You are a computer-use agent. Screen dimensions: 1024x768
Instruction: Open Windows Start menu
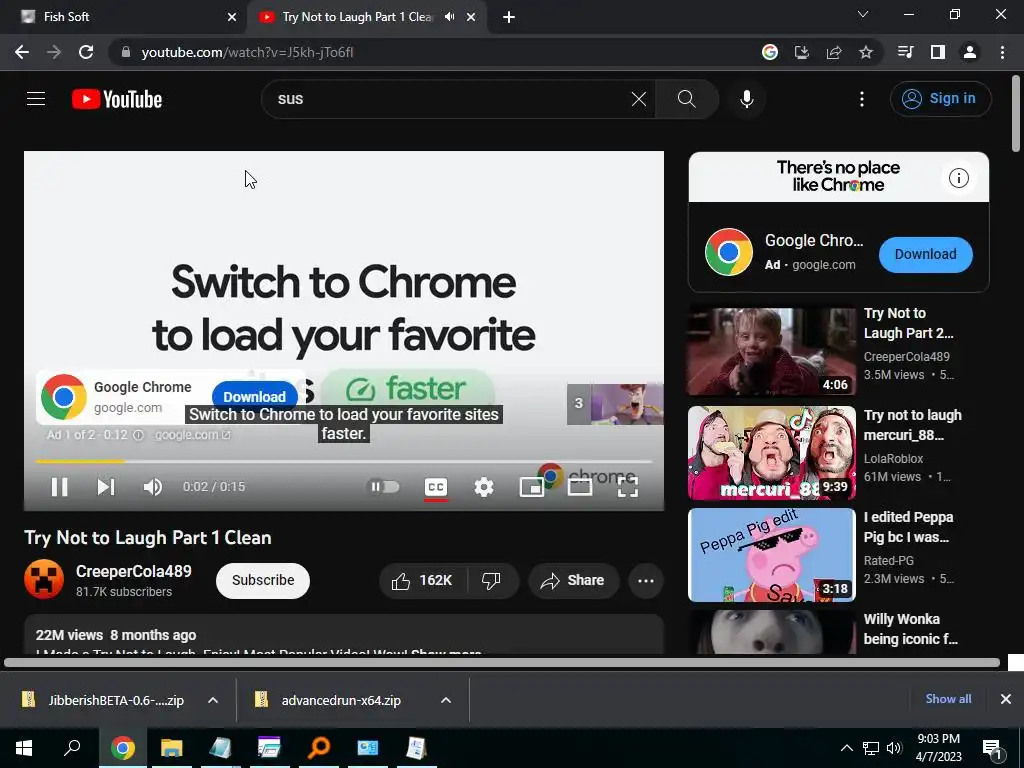coord(24,748)
